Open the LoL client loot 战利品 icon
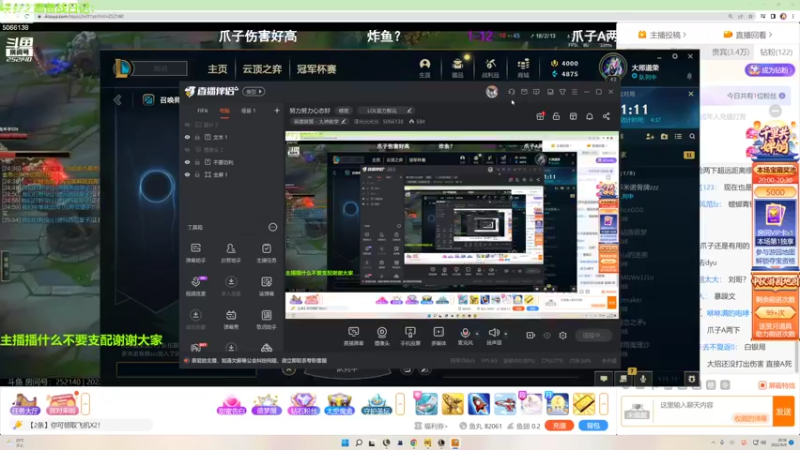Viewport: 800px width, 450px height. point(490,68)
